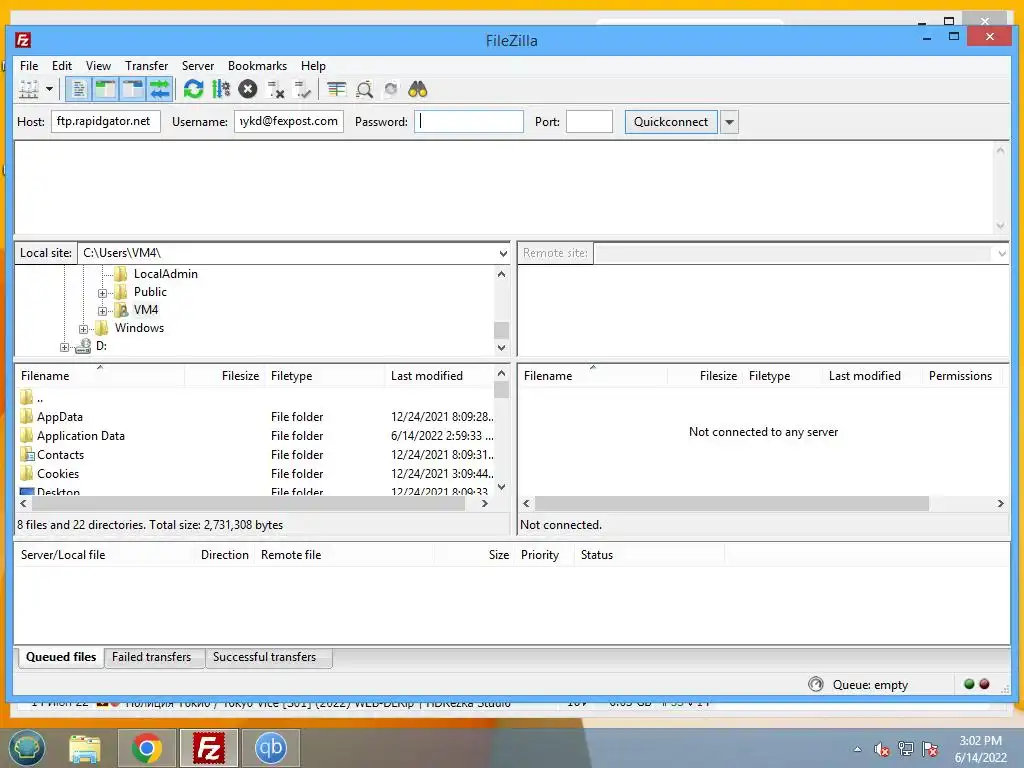
Task: Expand the VM4 folder tree node
Action: pos(102,311)
